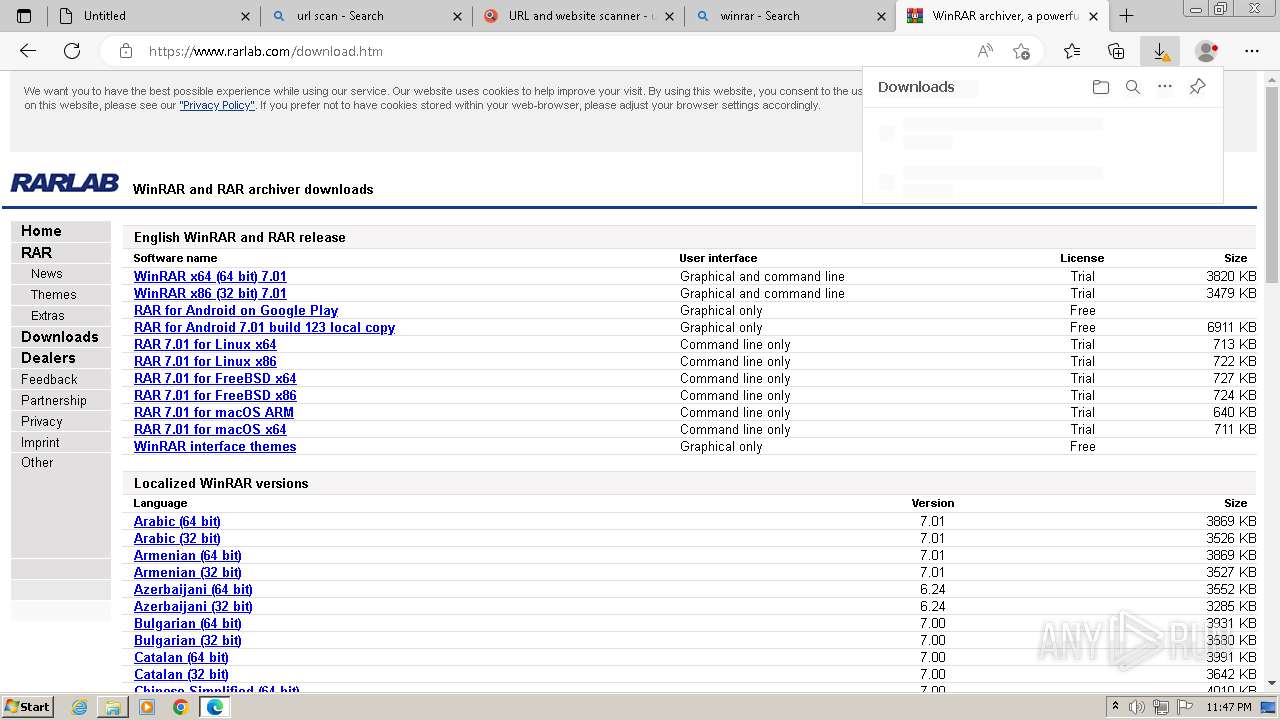This screenshot has width=1280, height=720.
Task: Open Partnership in the site sidebar
Action: (x=54, y=401)
